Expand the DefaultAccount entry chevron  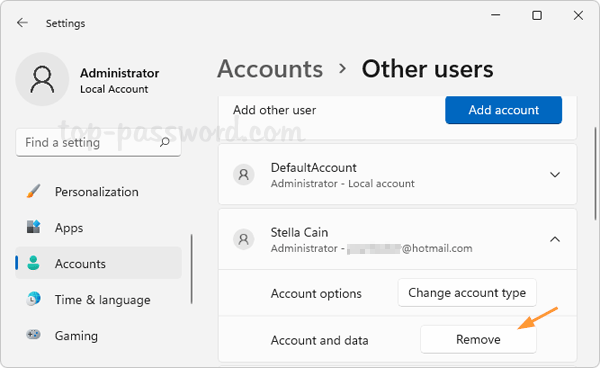555,175
